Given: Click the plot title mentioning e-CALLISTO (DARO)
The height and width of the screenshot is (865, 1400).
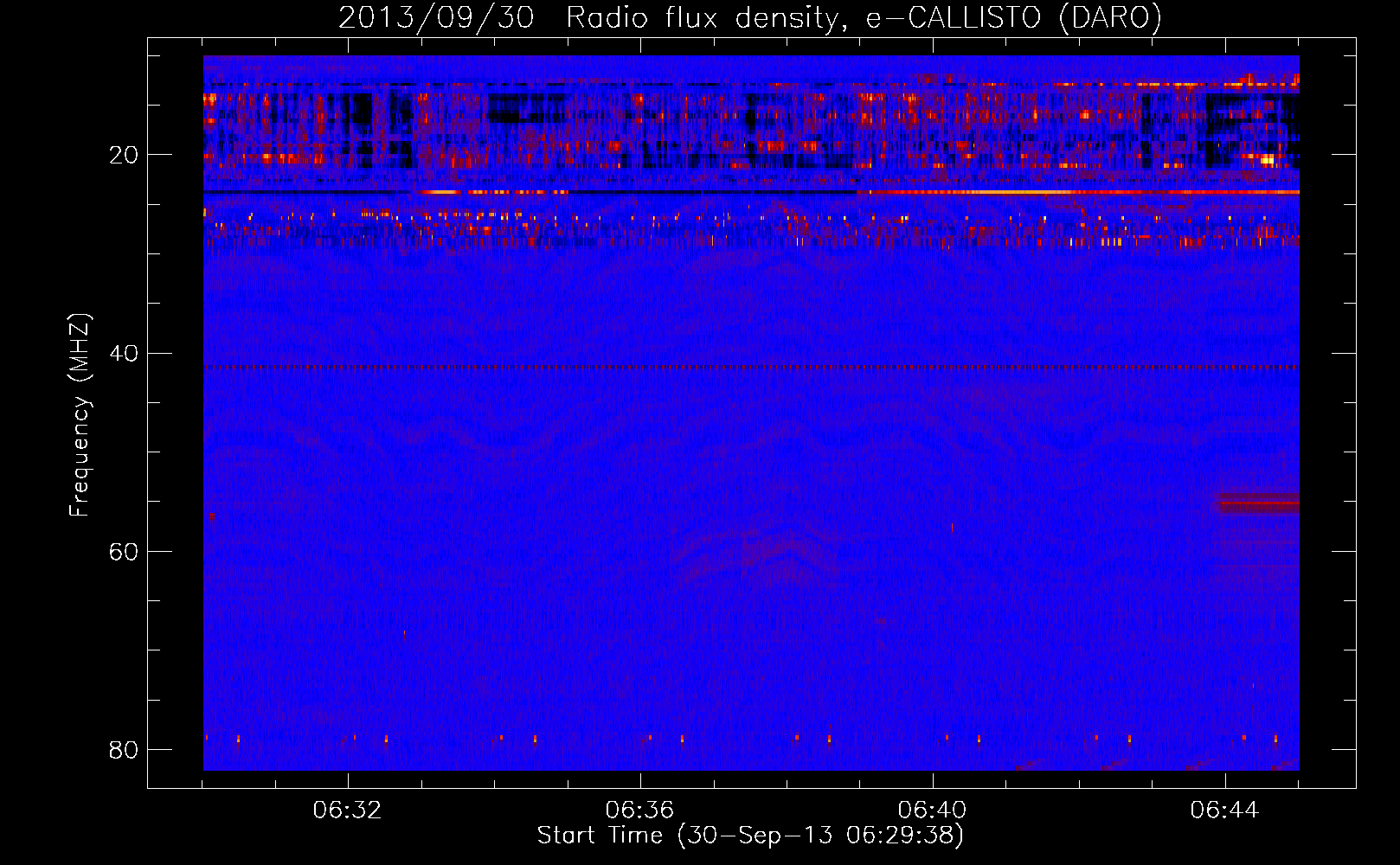Looking at the screenshot, I should 750,17.
